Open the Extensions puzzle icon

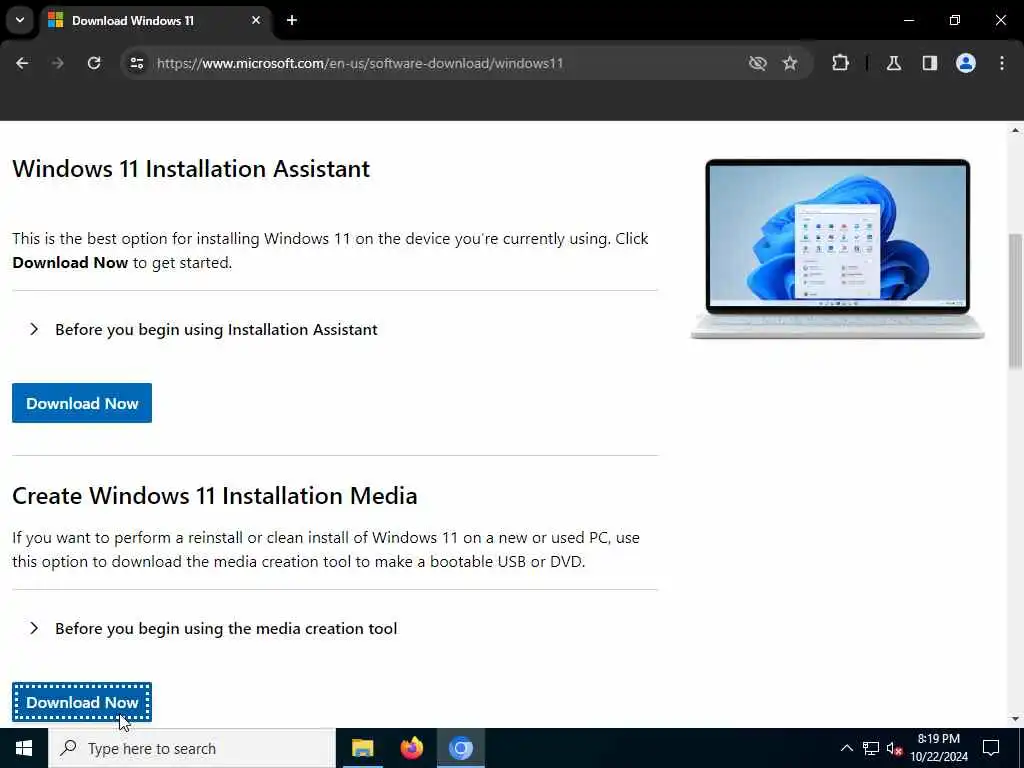click(x=840, y=63)
